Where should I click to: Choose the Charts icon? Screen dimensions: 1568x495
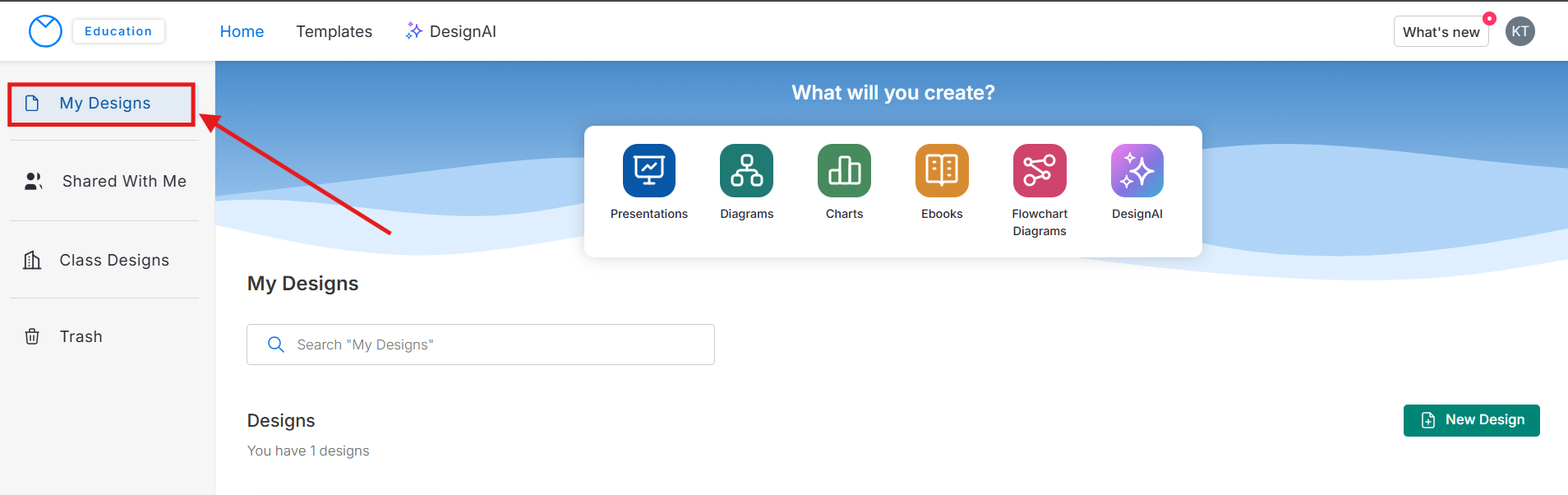point(844,171)
